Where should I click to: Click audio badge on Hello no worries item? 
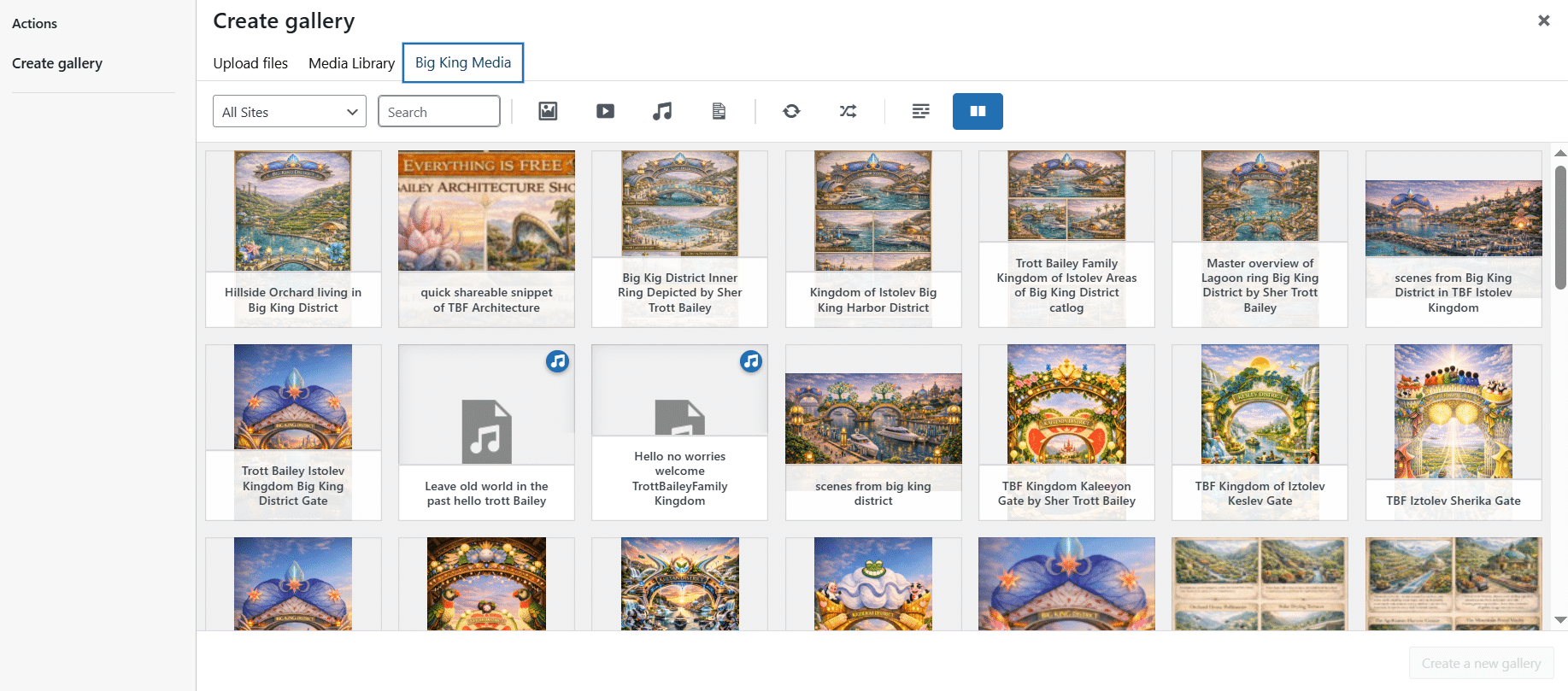(750, 361)
